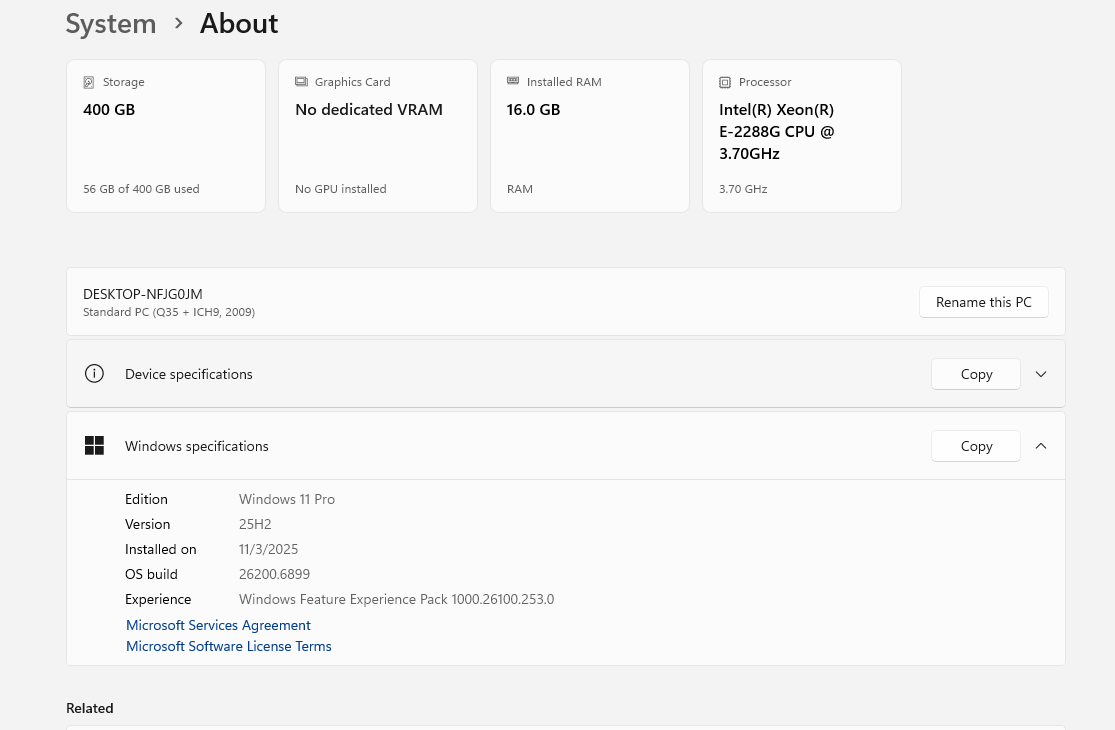Click the OS build value 26200.6899
1115x730 pixels.
pos(274,574)
